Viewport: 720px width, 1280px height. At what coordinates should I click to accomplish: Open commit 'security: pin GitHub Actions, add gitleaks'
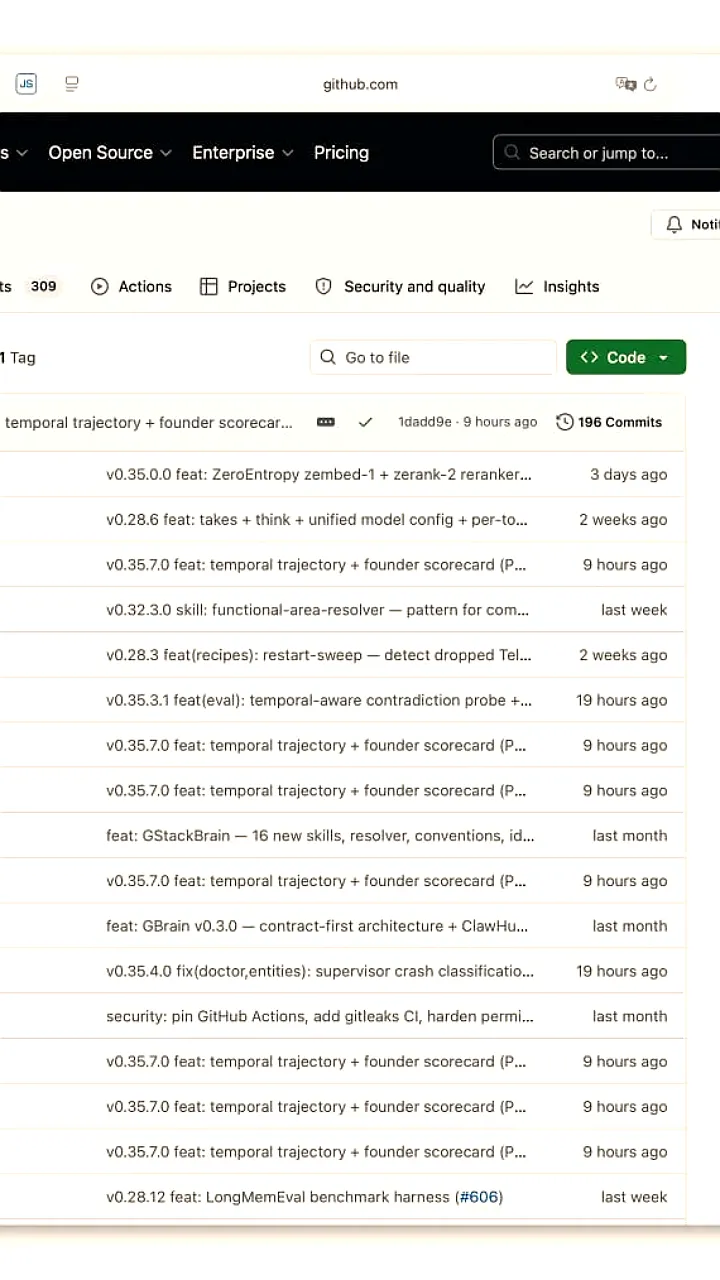click(320, 1016)
